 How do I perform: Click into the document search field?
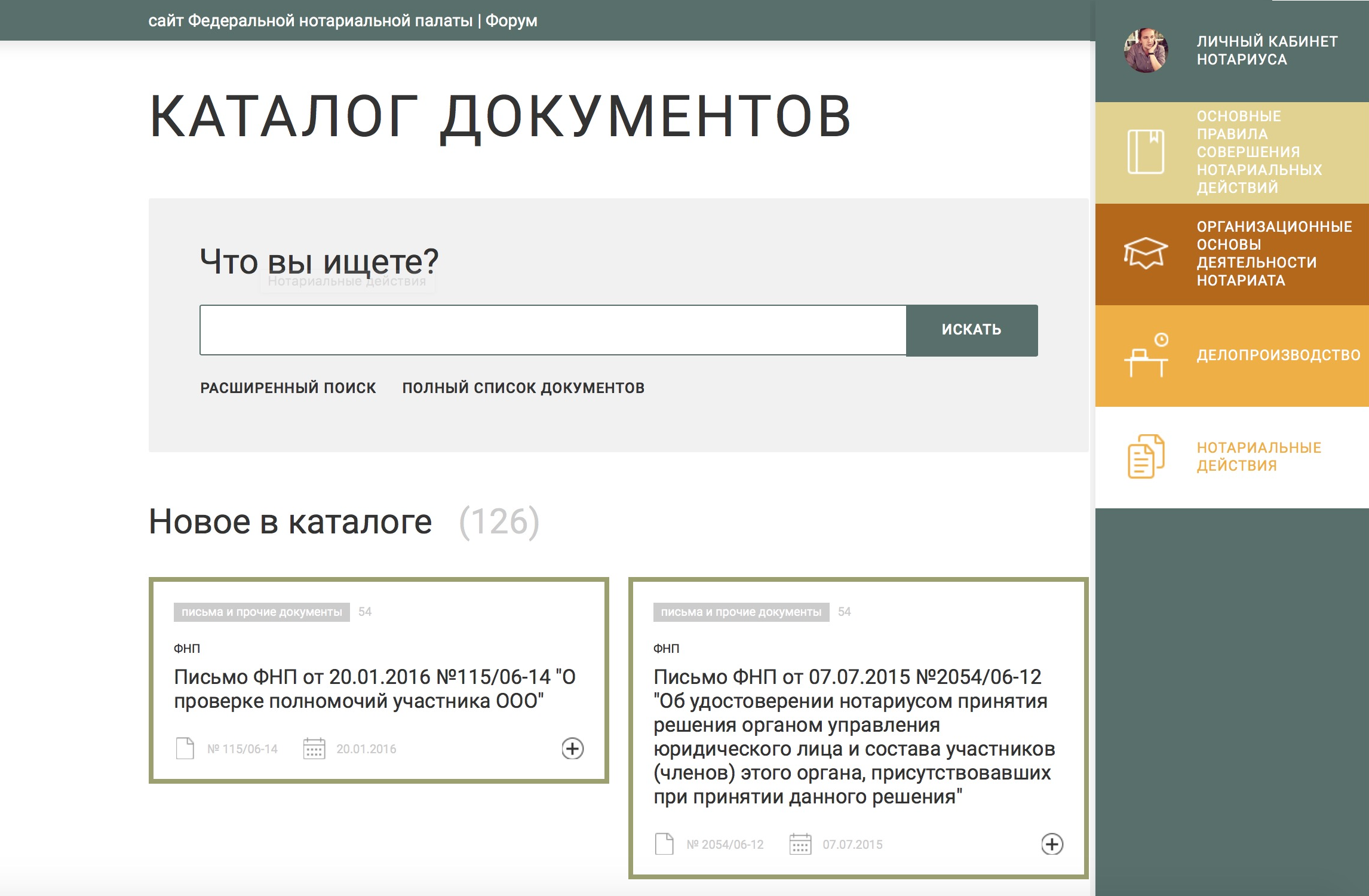[552, 330]
